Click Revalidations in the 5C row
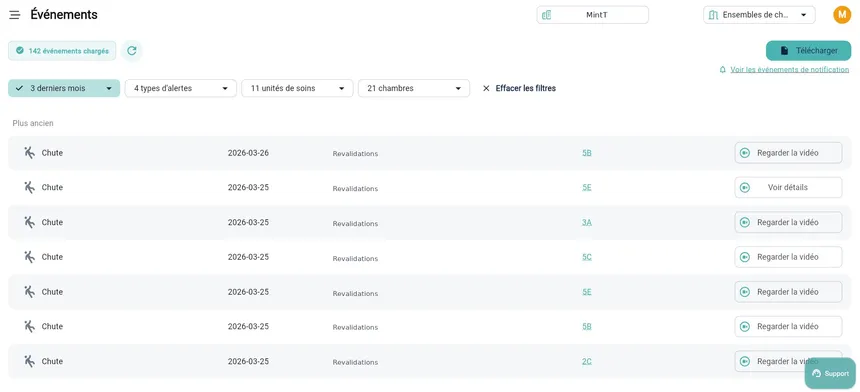Viewport: 860px width, 392px height. [355, 258]
